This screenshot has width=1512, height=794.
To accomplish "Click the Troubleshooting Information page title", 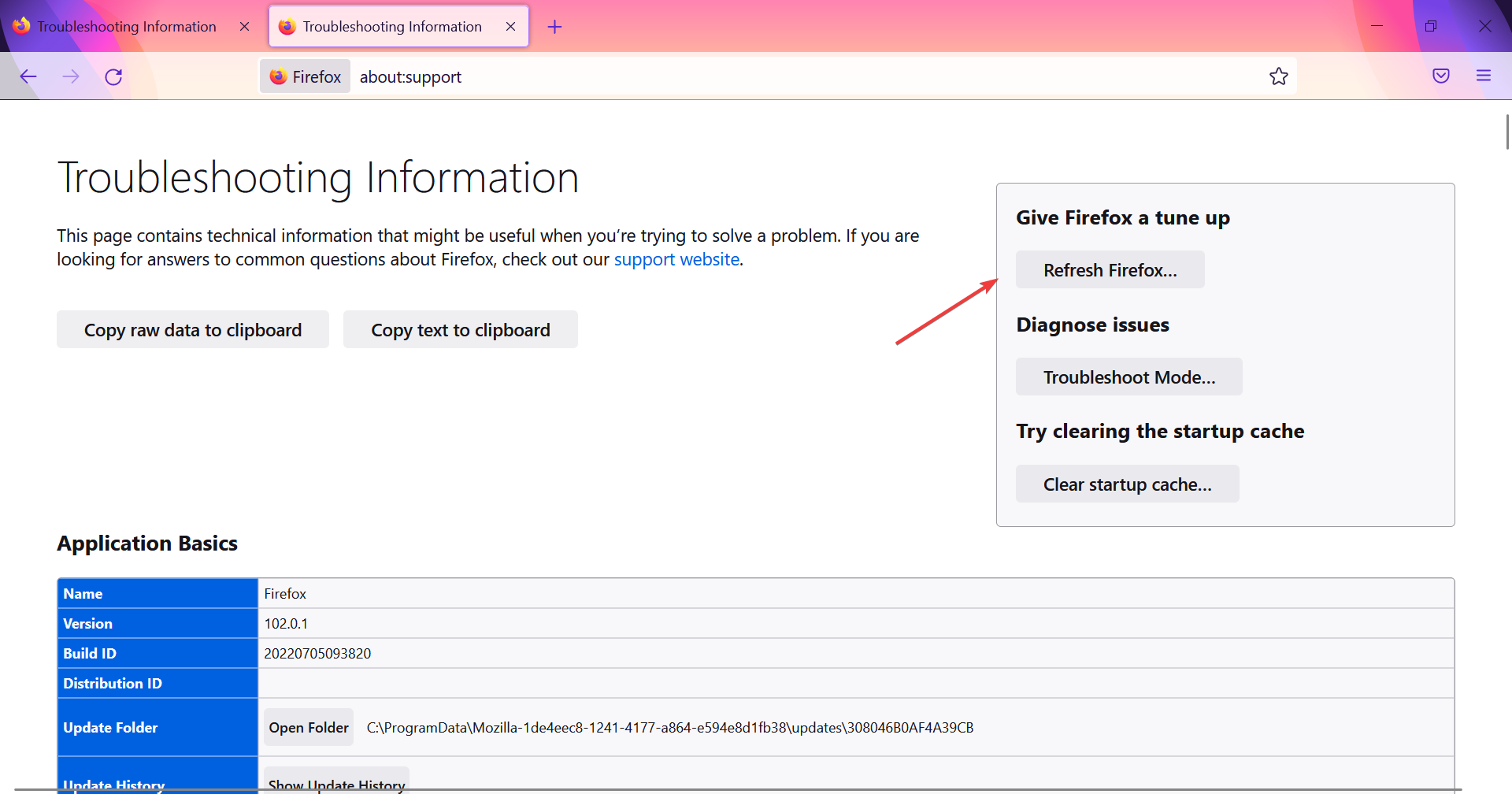I will pos(318,177).
